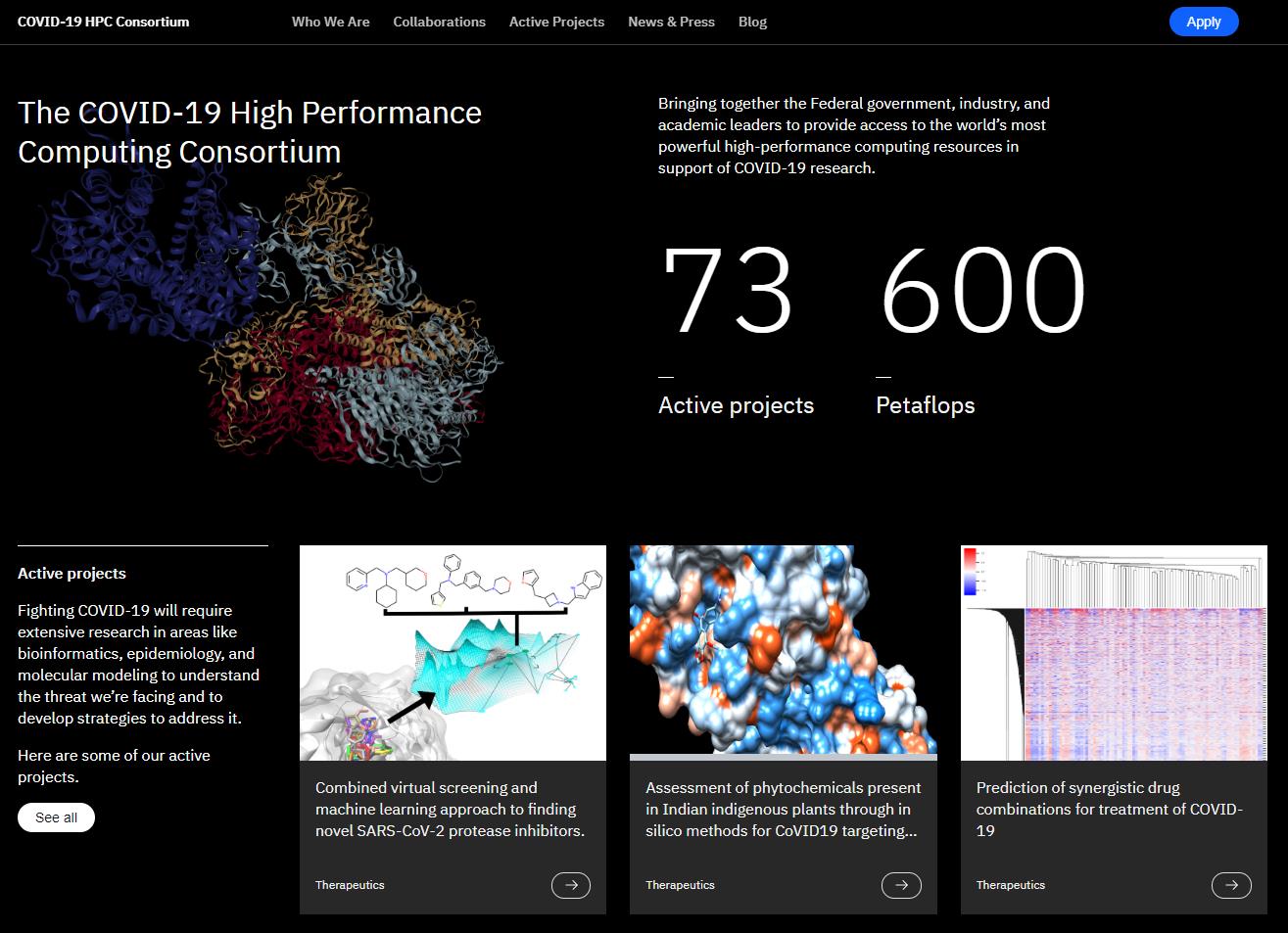The width and height of the screenshot is (1288, 933).
Task: Open the News & Press section
Action: click(x=671, y=22)
